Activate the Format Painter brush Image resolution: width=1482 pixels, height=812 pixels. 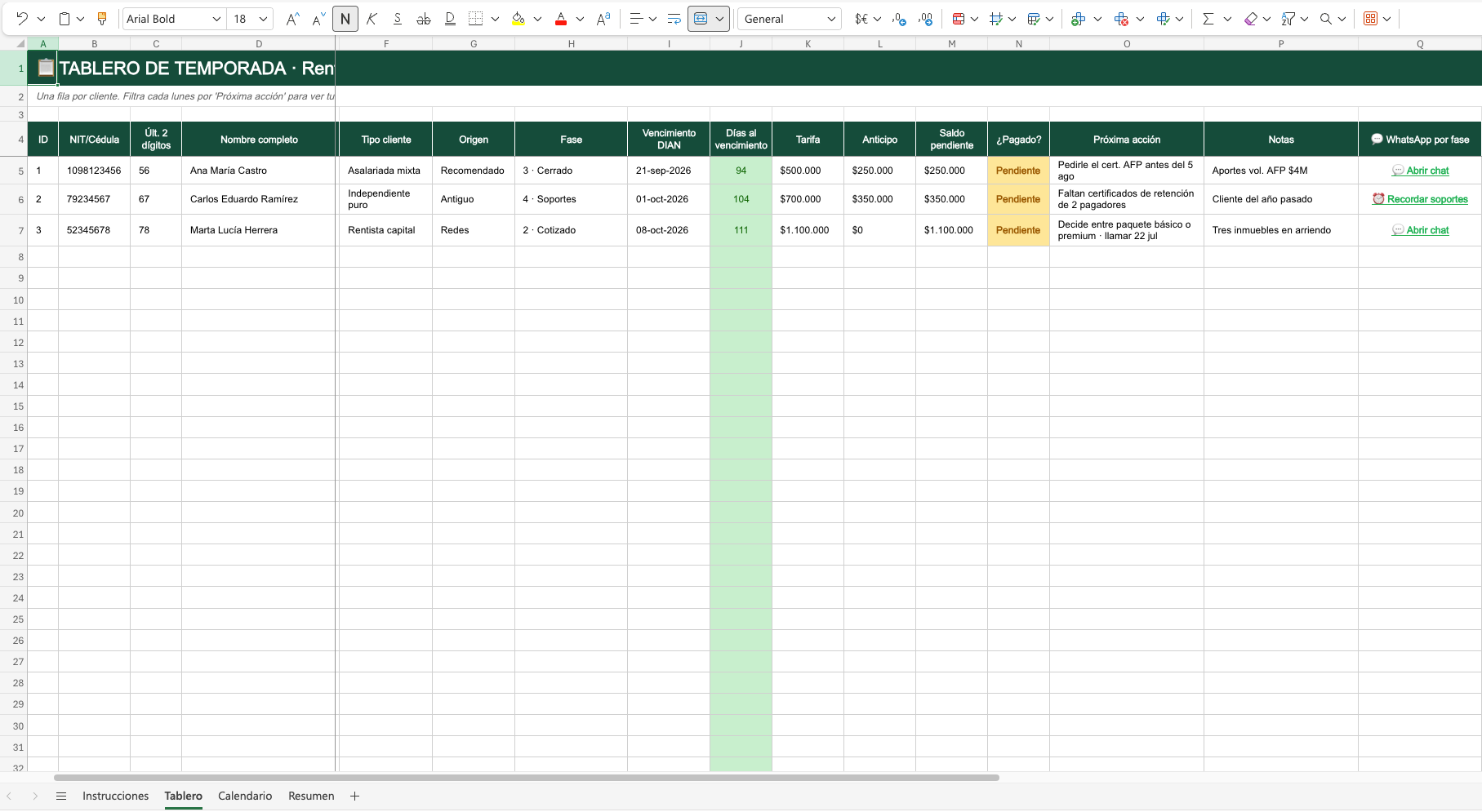tap(102, 19)
